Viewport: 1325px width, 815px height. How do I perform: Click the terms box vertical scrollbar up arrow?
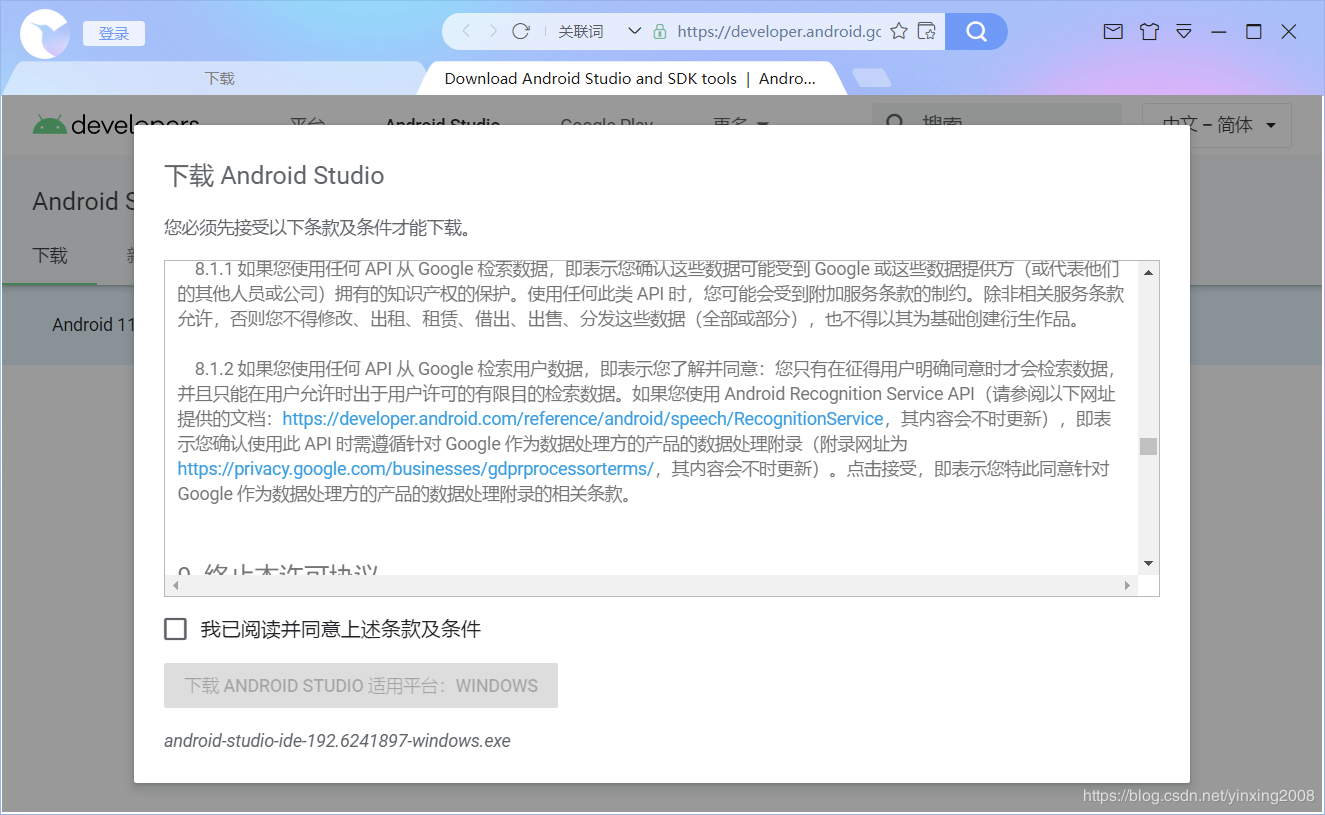pyautogui.click(x=1148, y=272)
